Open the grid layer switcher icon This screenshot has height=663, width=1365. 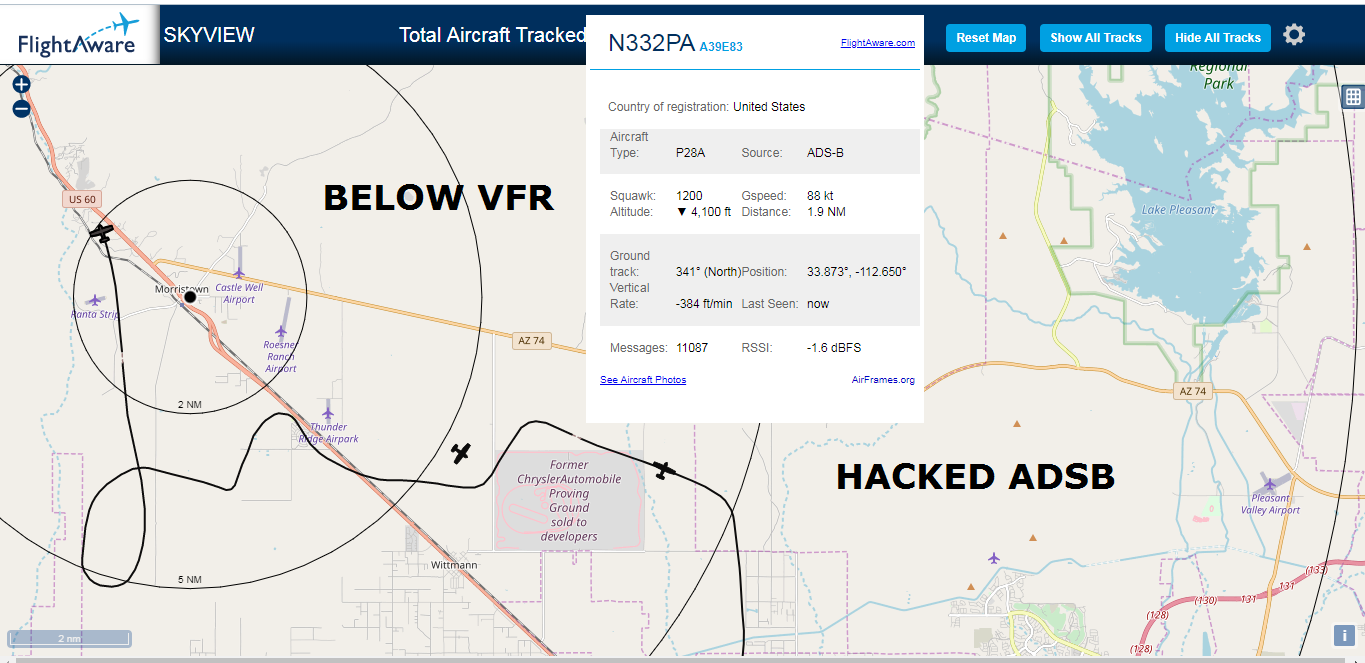(1353, 96)
